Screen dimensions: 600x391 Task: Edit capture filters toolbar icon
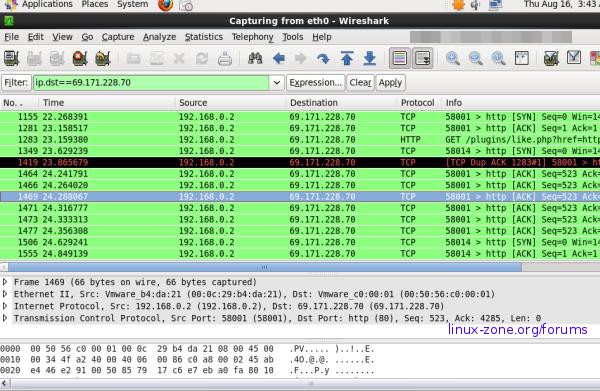point(551,59)
